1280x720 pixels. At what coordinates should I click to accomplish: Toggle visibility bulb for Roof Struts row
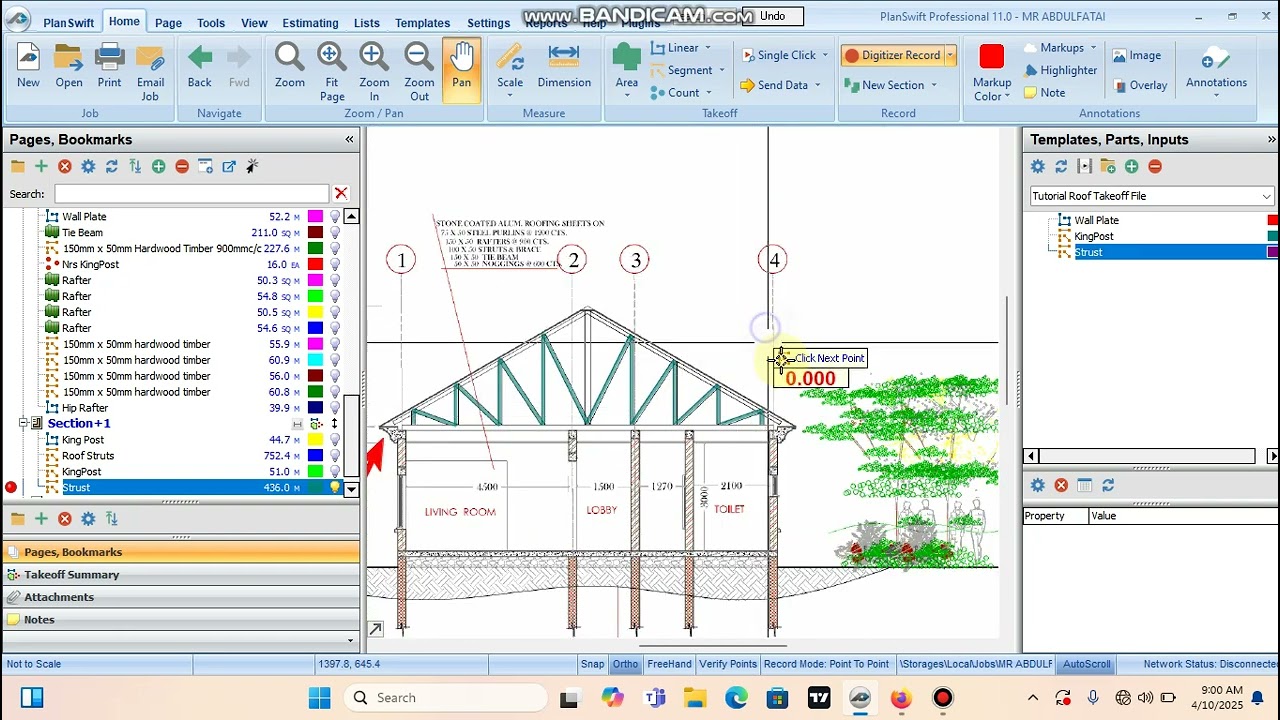335,456
